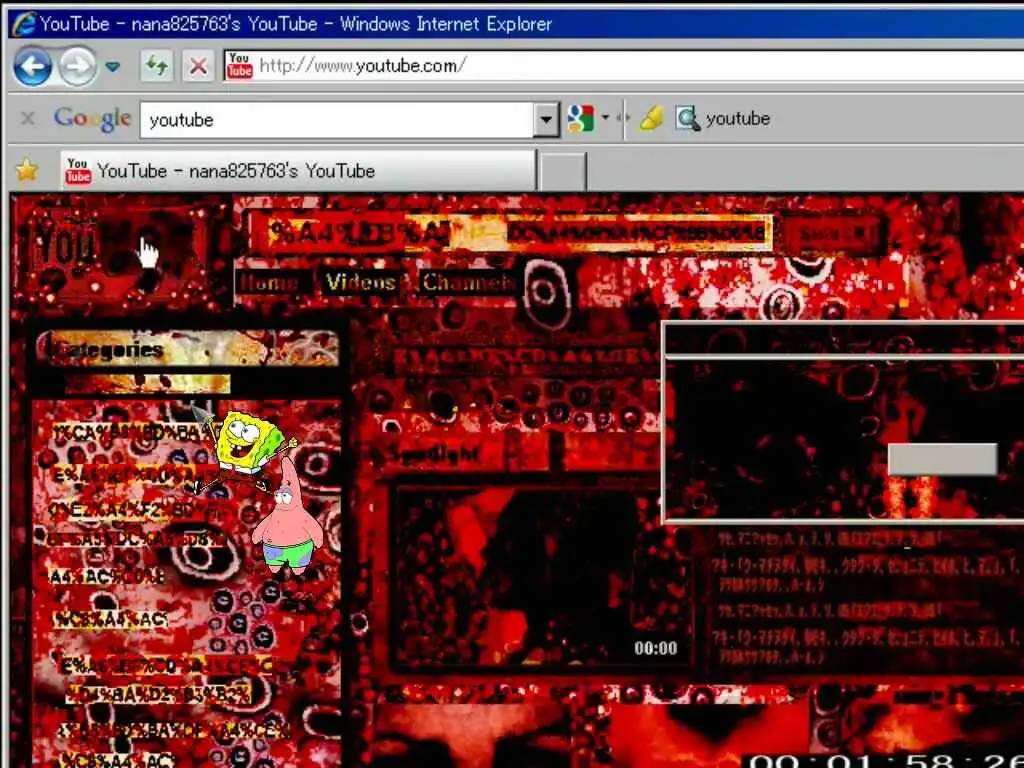Open the recent pages dropdown arrow
This screenshot has width=1024, height=768.
113,67
